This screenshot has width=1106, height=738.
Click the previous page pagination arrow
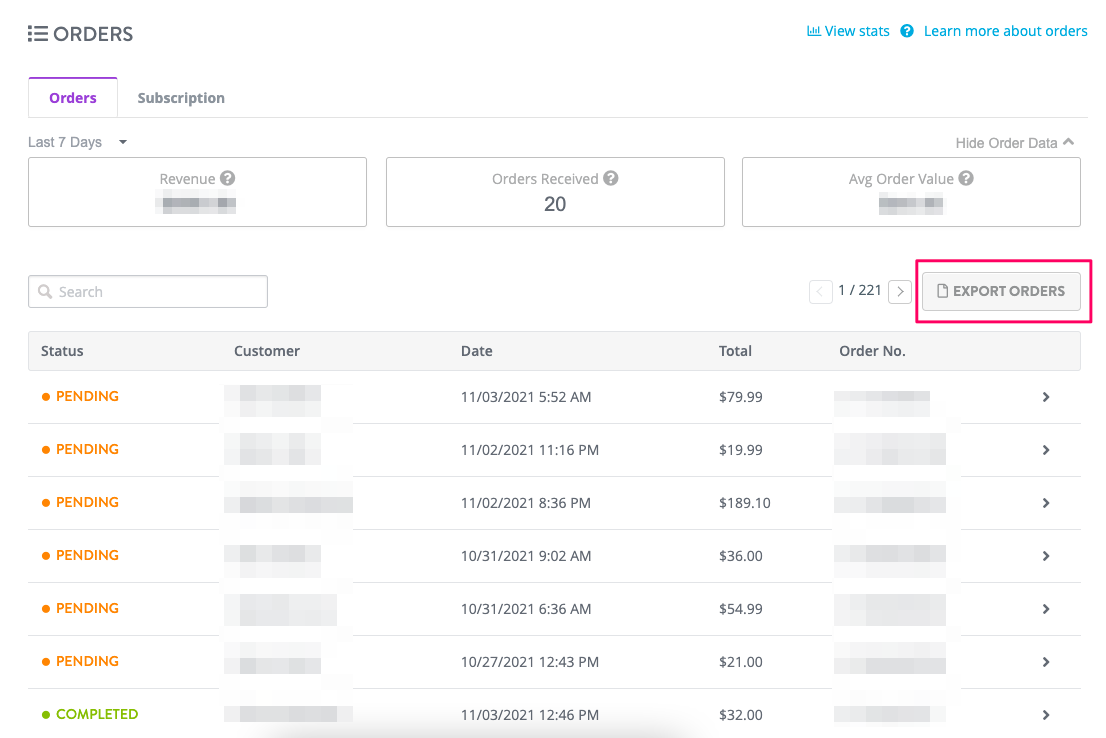[821, 291]
